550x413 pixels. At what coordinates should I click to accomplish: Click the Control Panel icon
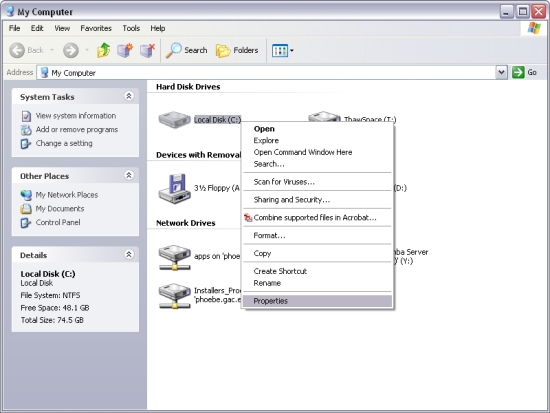click(x=26, y=223)
